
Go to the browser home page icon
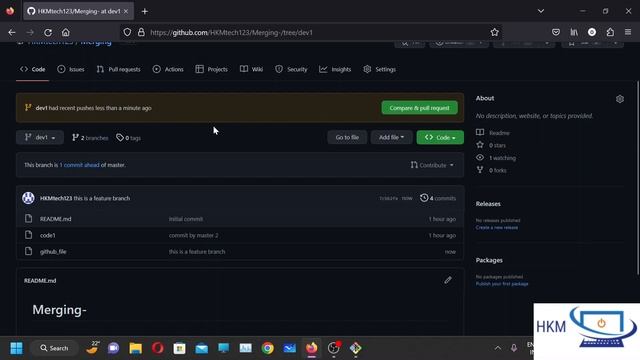tap(66, 32)
